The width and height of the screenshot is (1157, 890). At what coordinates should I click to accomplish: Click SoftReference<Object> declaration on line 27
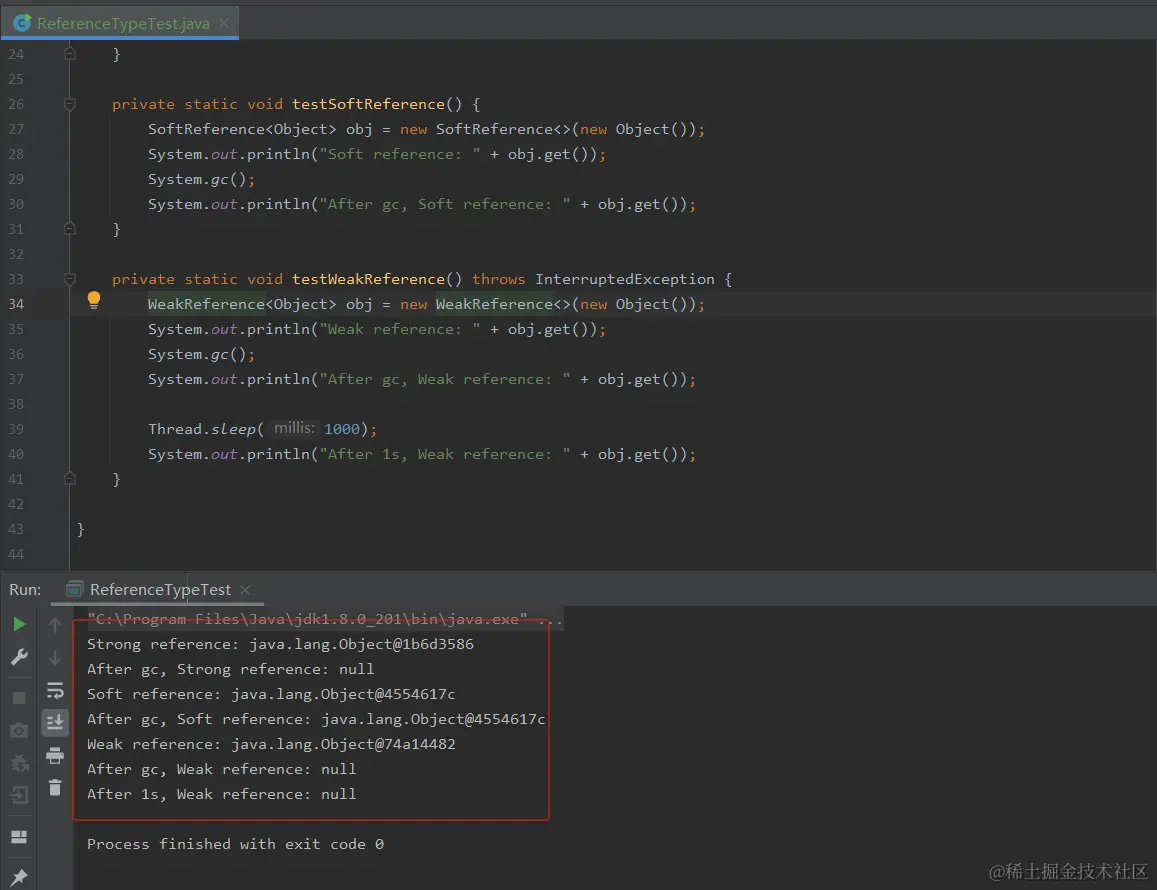coord(242,129)
